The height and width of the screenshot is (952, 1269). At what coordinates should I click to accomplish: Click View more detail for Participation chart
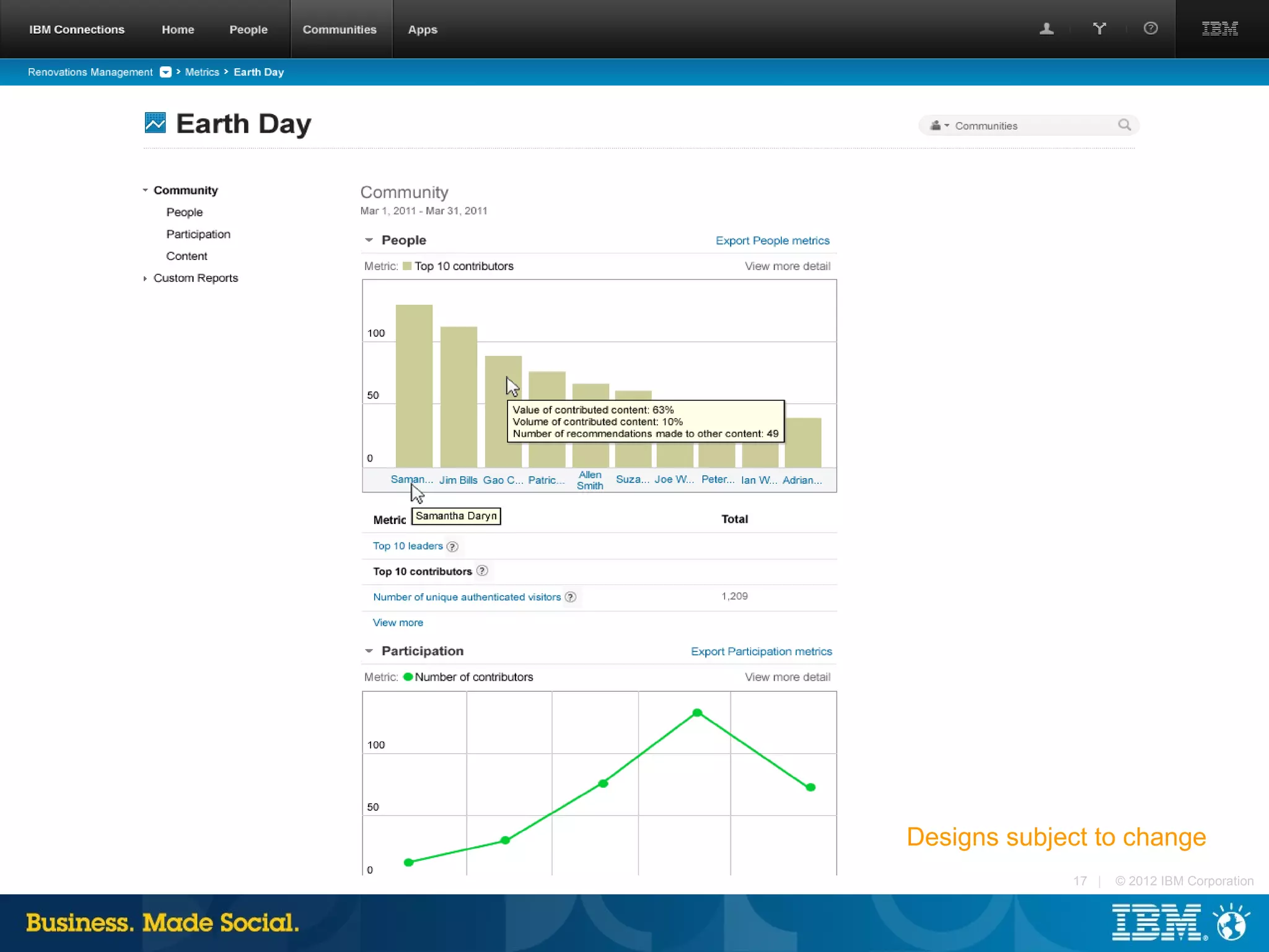[x=788, y=677]
